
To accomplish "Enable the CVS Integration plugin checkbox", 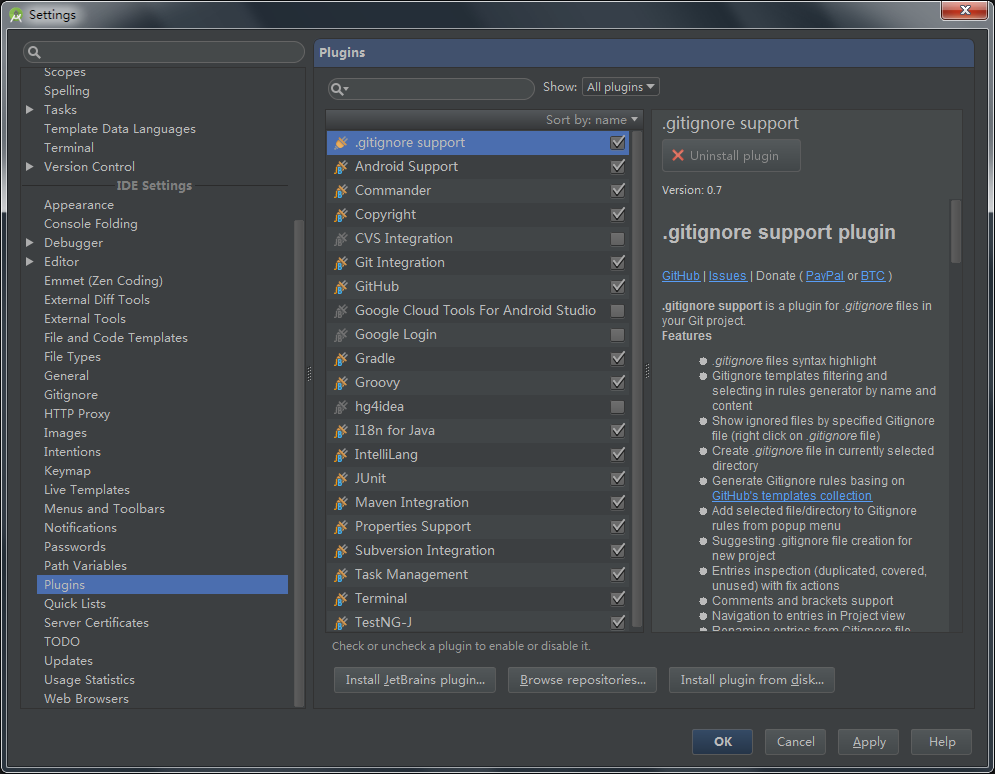I will (x=617, y=239).
